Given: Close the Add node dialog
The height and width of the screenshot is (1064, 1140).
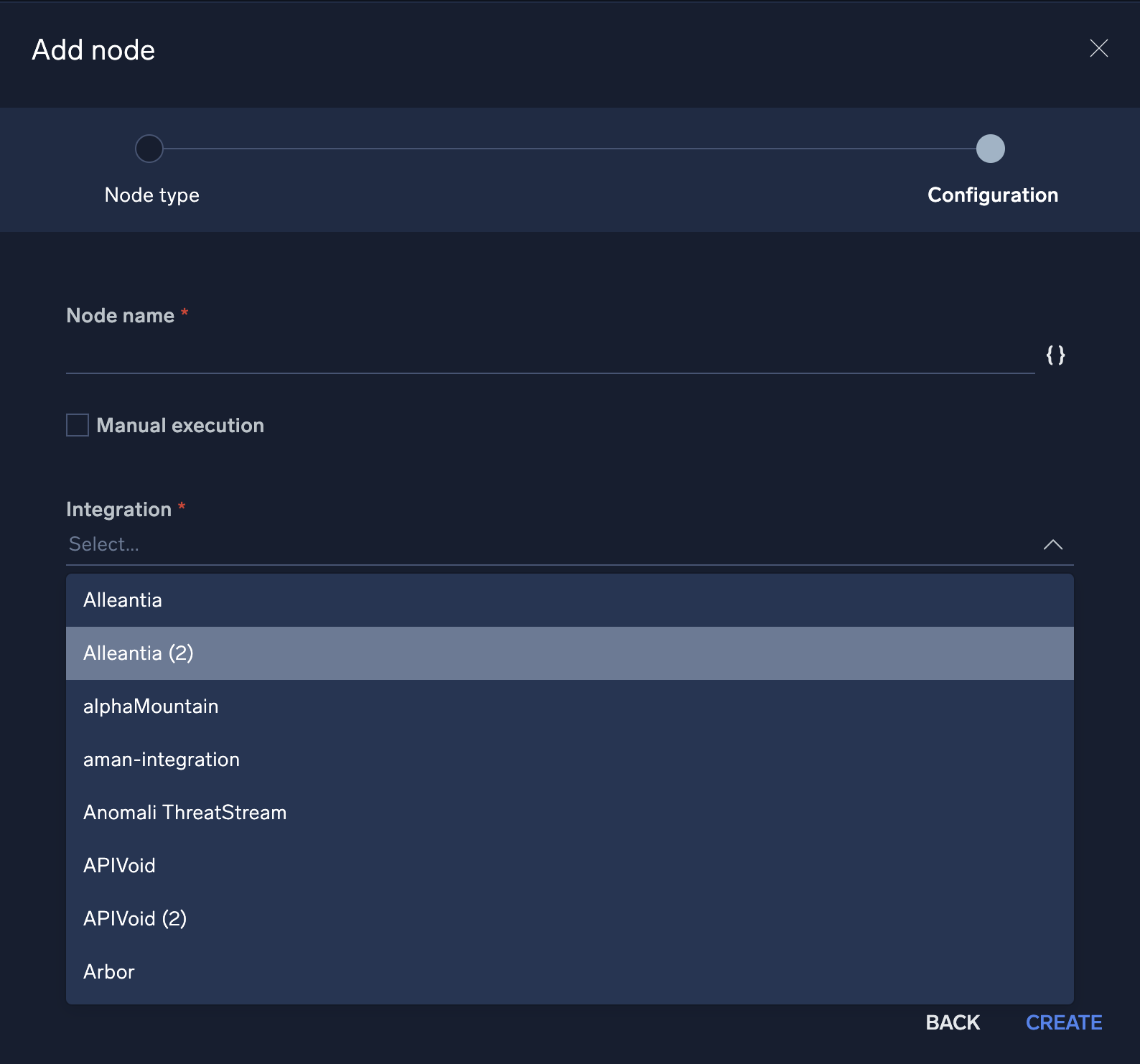Looking at the screenshot, I should 1098,49.
